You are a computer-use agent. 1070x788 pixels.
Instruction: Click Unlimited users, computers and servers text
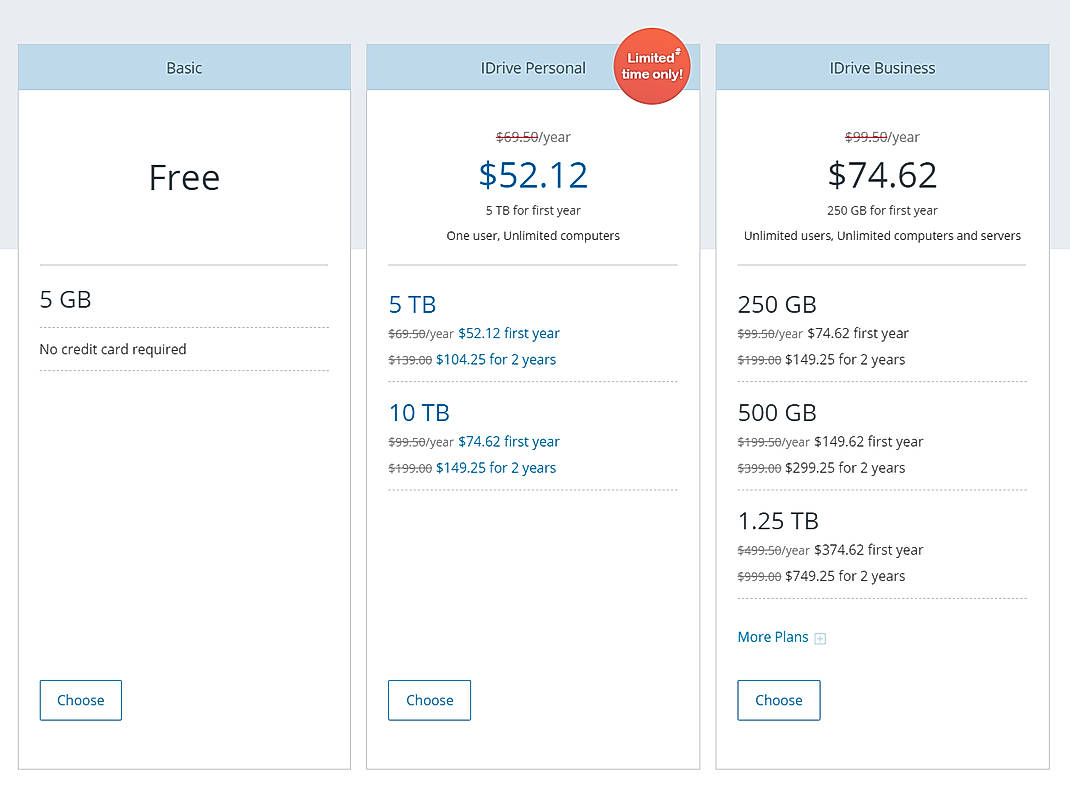tap(882, 235)
